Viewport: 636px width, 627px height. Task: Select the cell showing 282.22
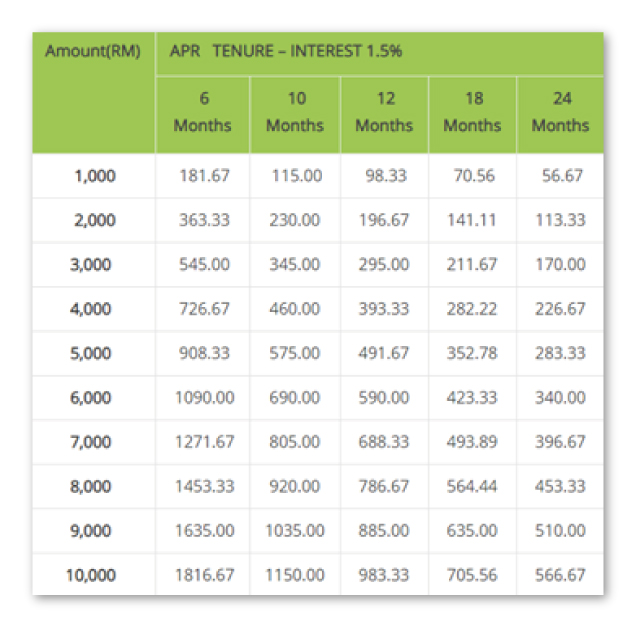[472, 309]
